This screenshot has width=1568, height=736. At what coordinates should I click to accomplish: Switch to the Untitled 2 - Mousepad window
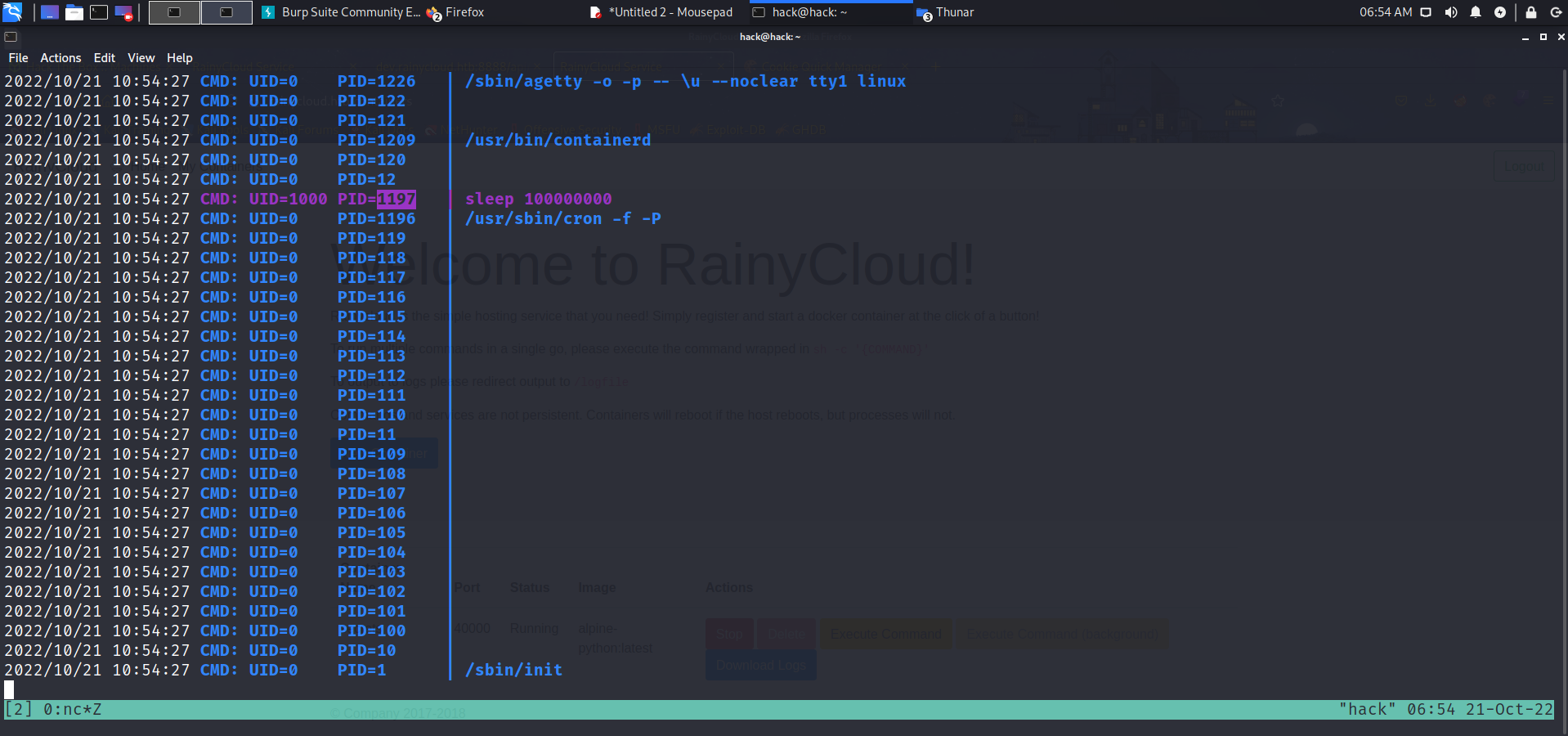pyautogui.click(x=661, y=12)
